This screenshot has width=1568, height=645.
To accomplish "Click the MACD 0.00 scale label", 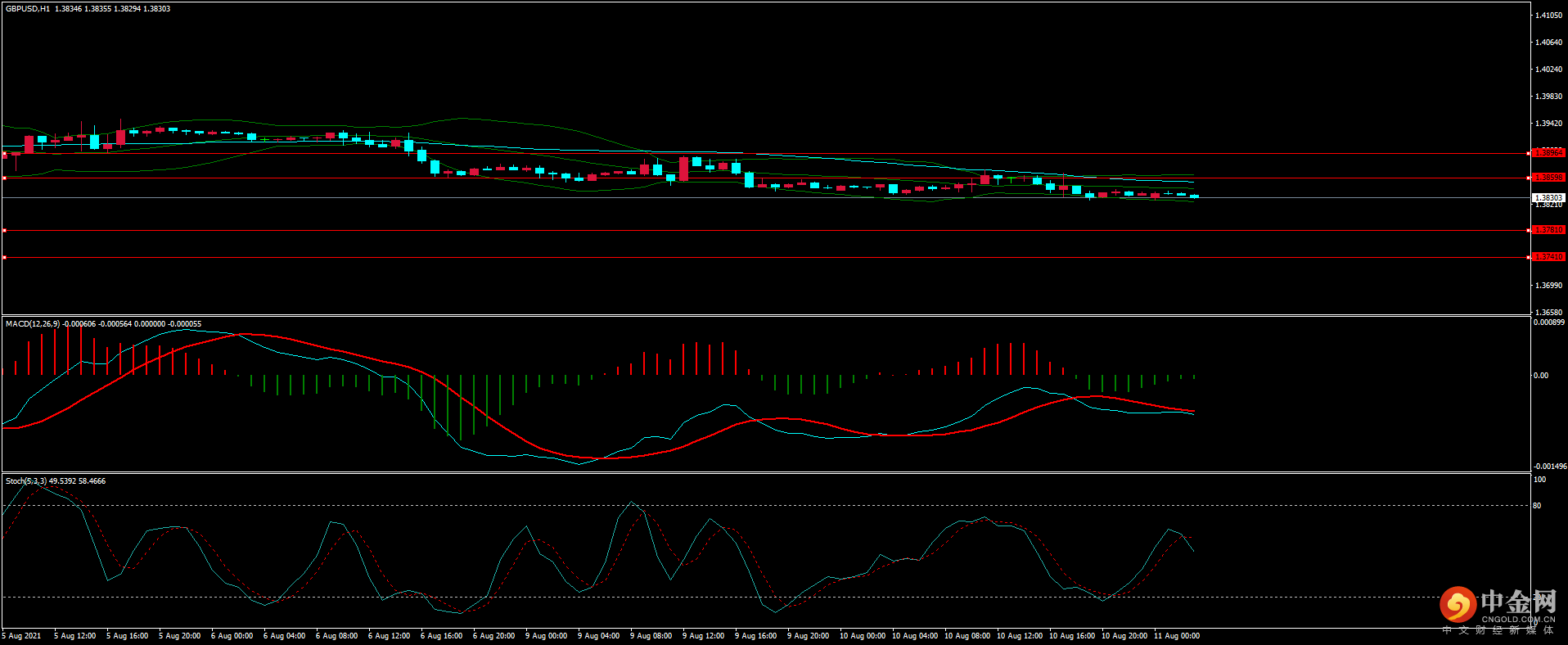I will (1540, 376).
